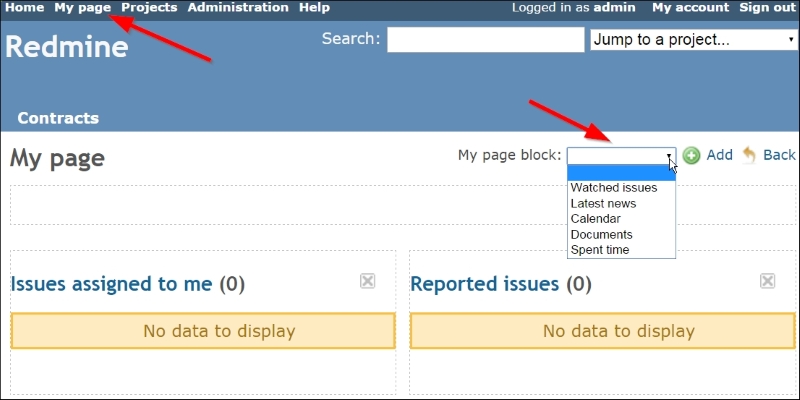Click the green Add plus icon
Viewport: 800px width, 400px height.
(x=691, y=156)
